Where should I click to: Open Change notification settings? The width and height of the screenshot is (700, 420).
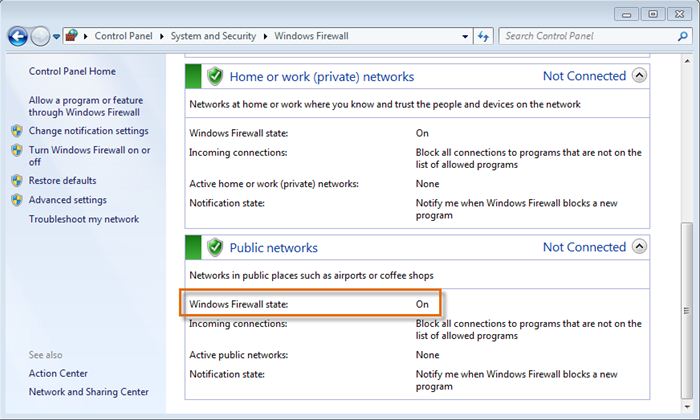(x=88, y=131)
